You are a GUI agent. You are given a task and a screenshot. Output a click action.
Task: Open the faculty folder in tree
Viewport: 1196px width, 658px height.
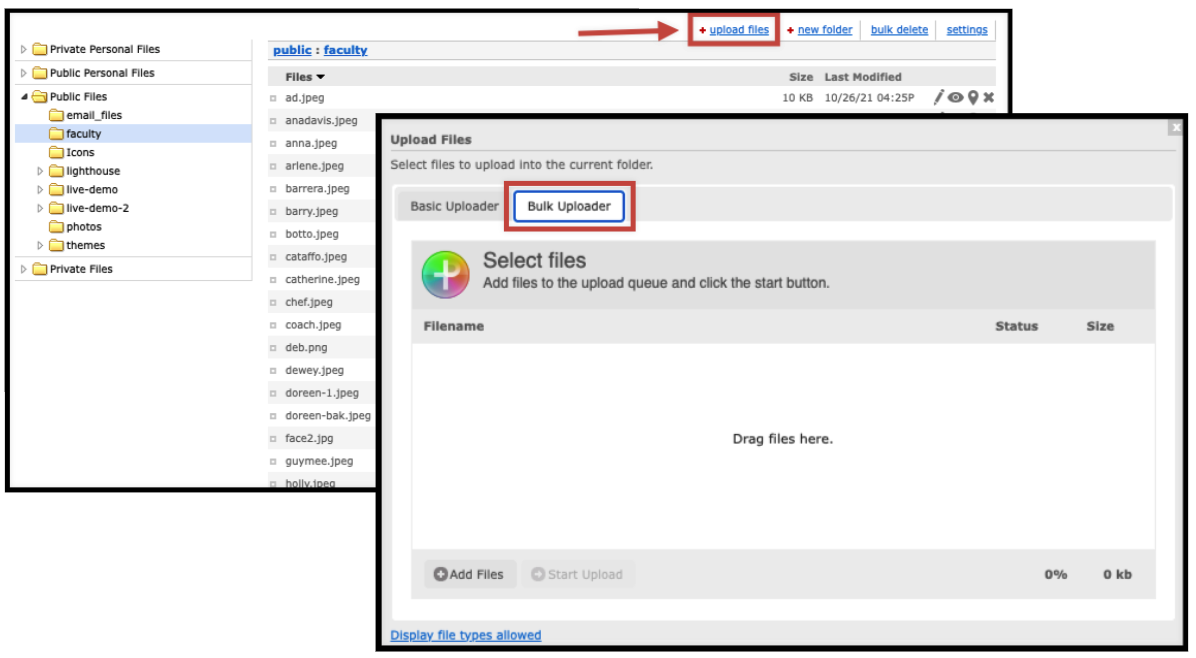click(83, 133)
